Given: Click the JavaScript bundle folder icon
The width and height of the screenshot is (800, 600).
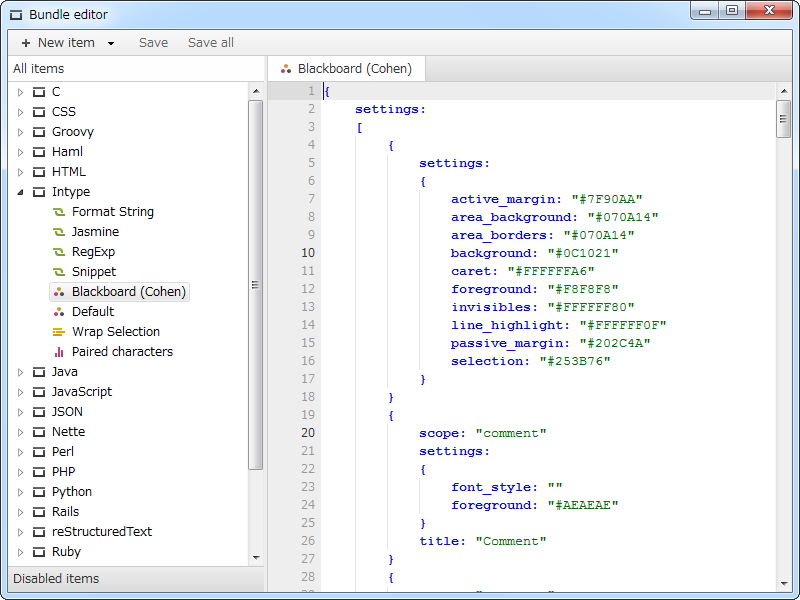Looking at the screenshot, I should point(39,392).
